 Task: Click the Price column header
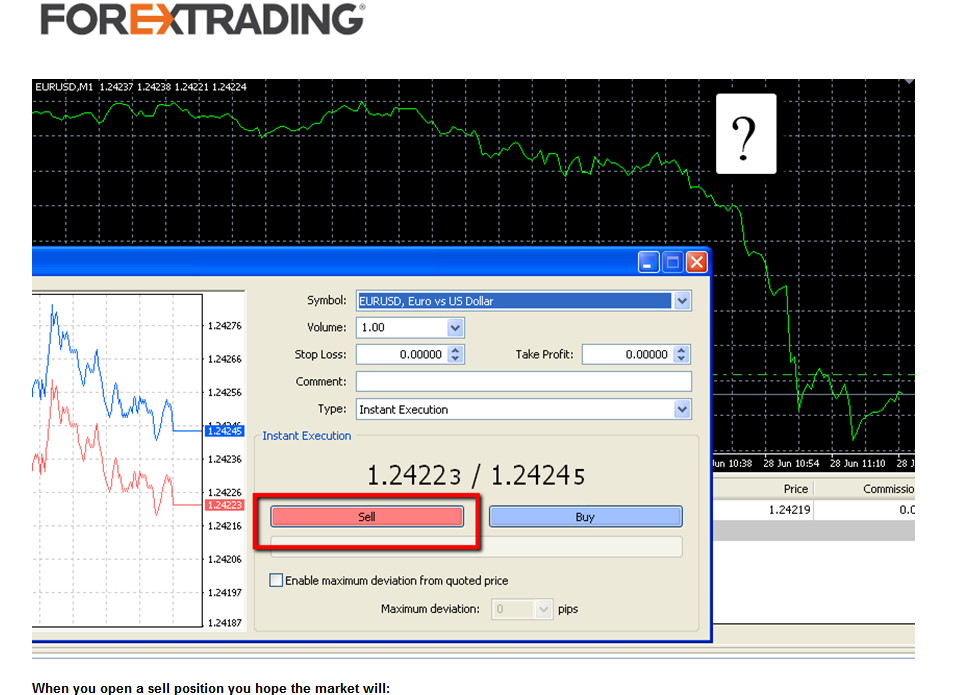tap(795, 489)
